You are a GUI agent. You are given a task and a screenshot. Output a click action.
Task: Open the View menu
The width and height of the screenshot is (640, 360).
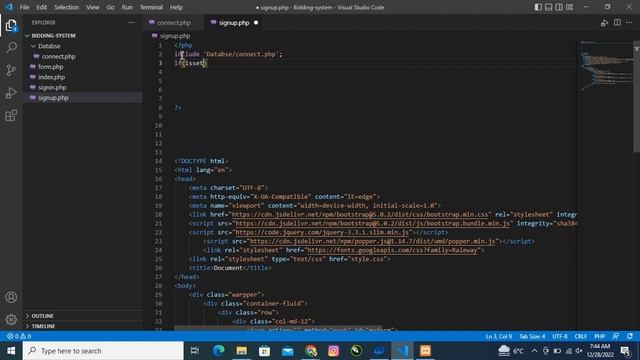pos(93,7)
